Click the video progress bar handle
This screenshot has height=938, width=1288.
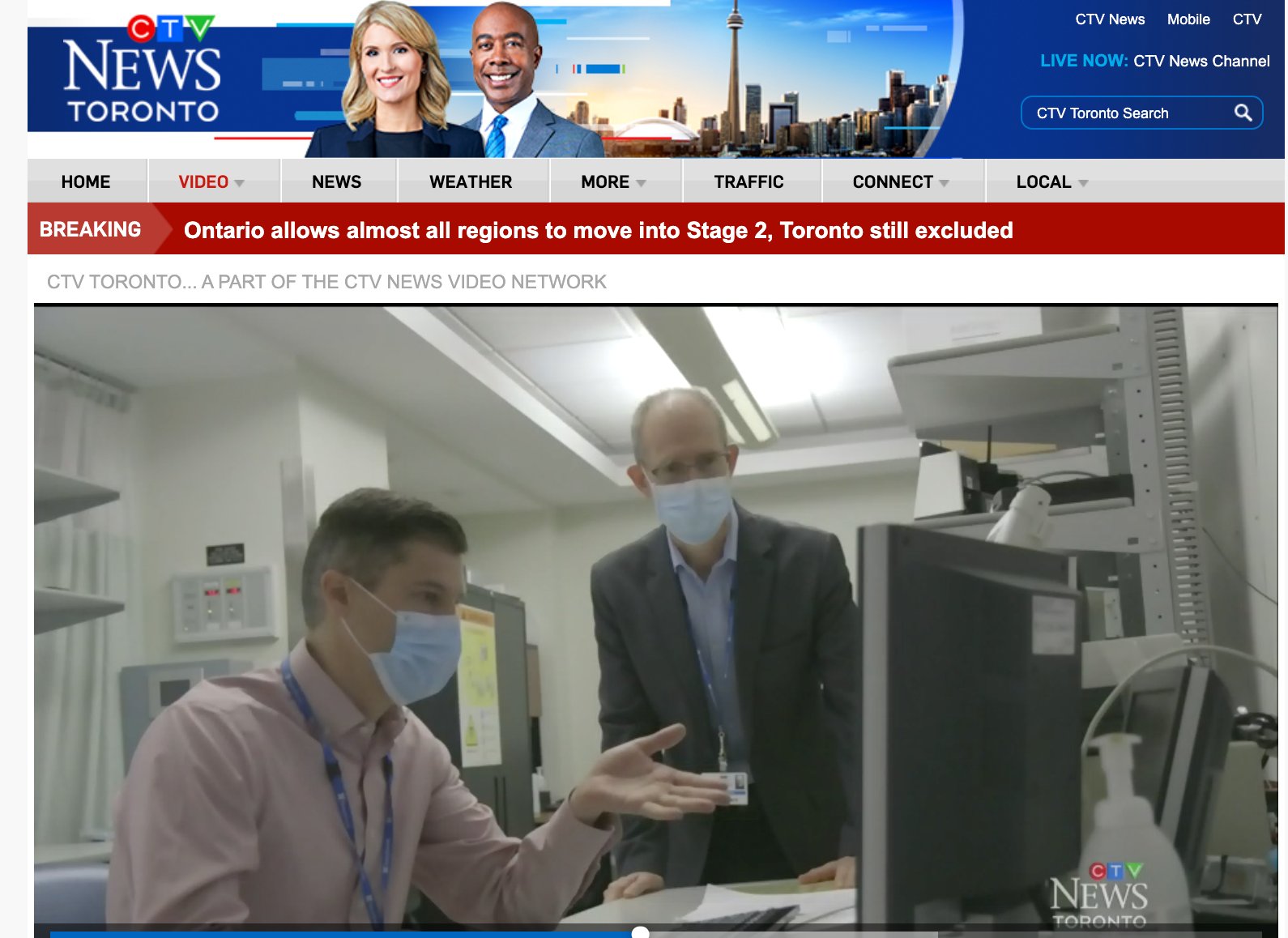click(x=640, y=932)
